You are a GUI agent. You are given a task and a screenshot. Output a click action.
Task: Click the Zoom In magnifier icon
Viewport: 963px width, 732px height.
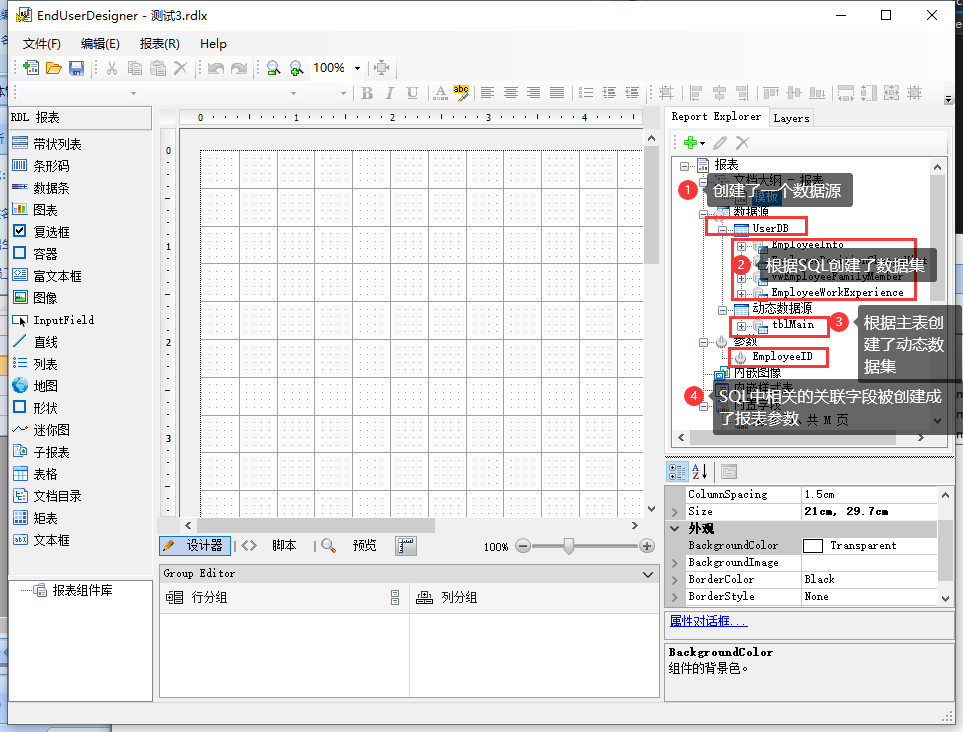[x=296, y=68]
